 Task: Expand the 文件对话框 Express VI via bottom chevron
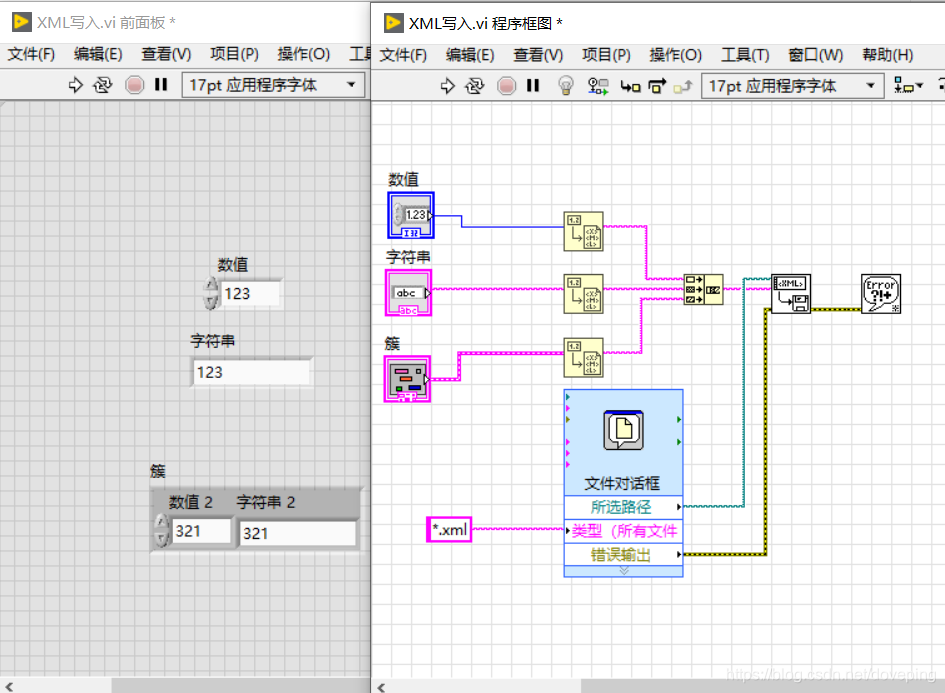pyautogui.click(x=622, y=570)
